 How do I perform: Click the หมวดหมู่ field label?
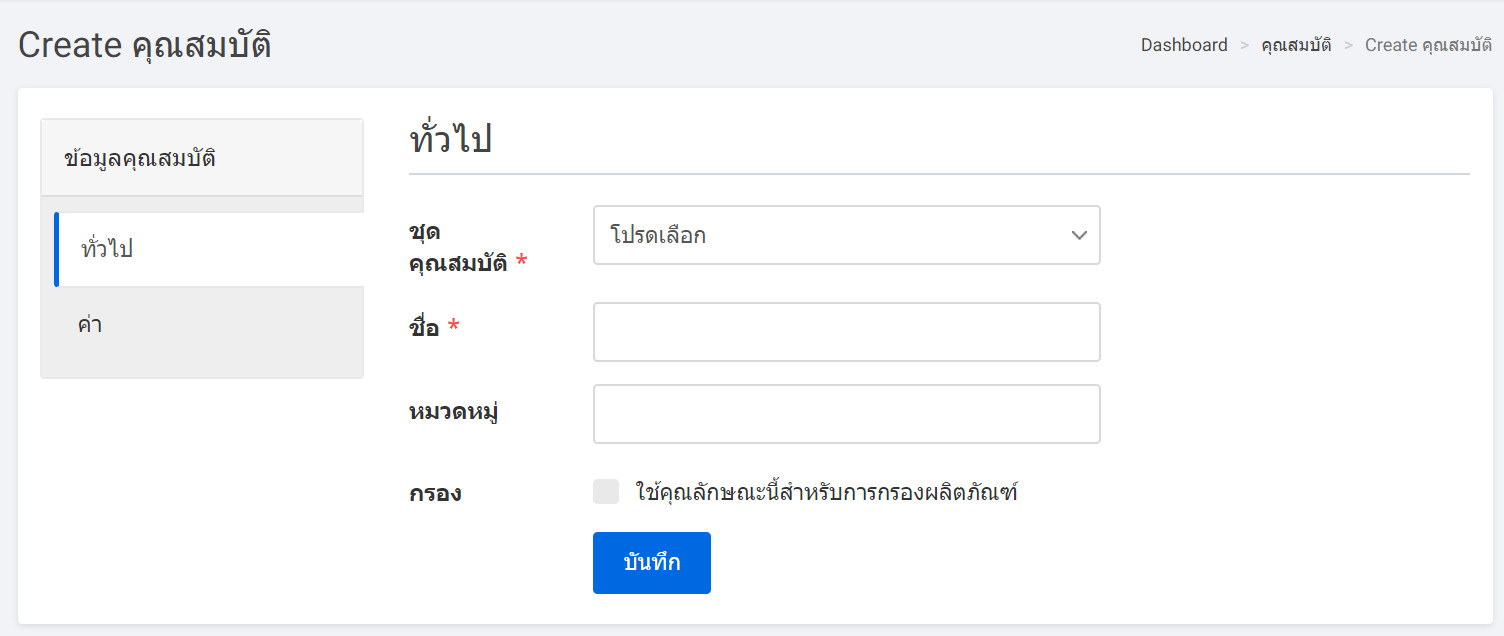(x=454, y=411)
